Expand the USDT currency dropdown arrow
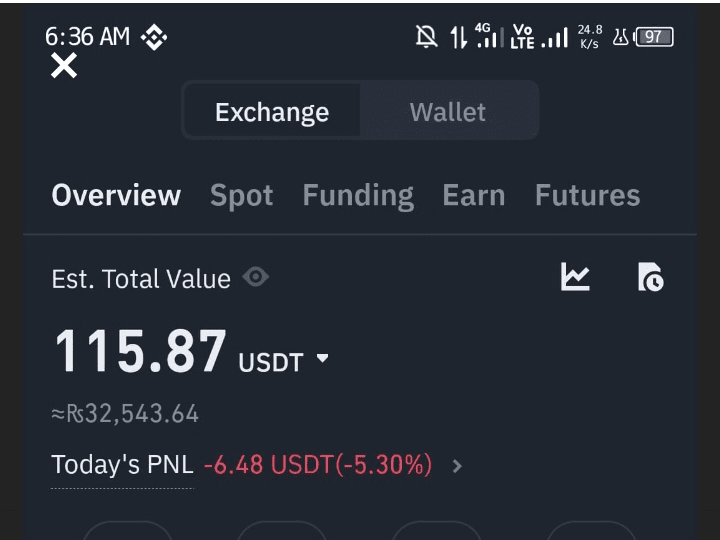This screenshot has width=720, height=540. 323,358
